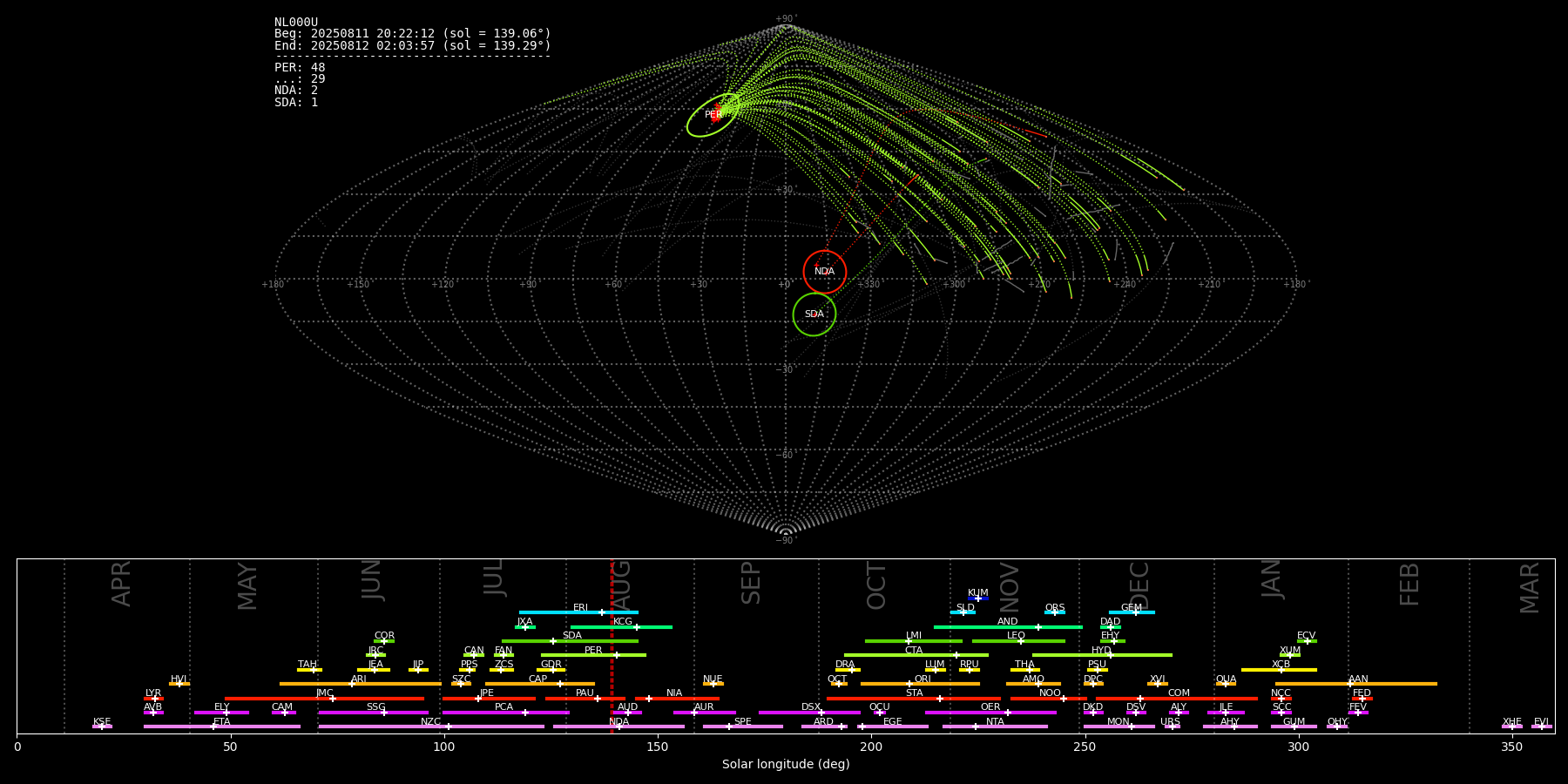Click the red STA shower bar
This screenshot has width=1568, height=784.
tap(914, 699)
